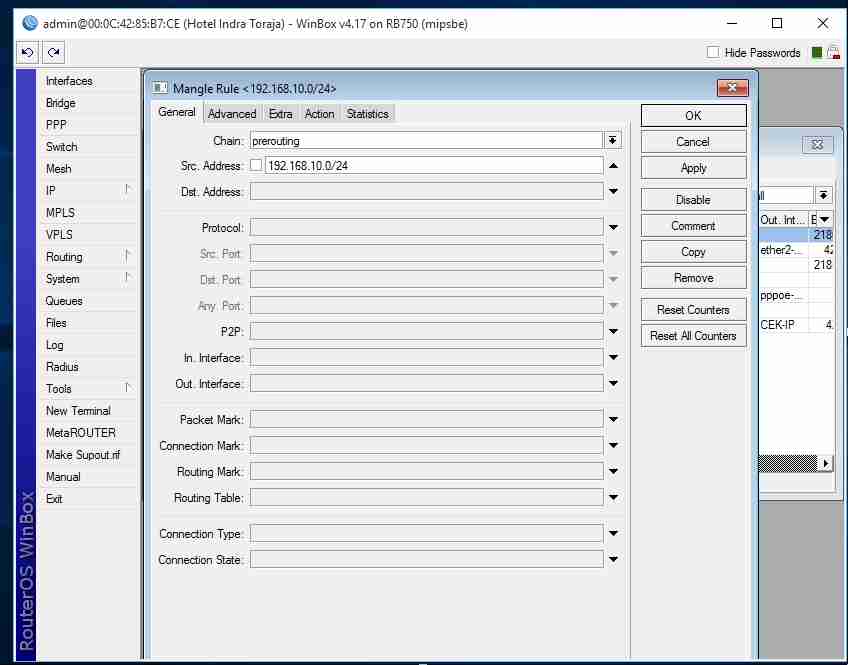Close the Mangle Rule dialog with red X

tap(732, 88)
